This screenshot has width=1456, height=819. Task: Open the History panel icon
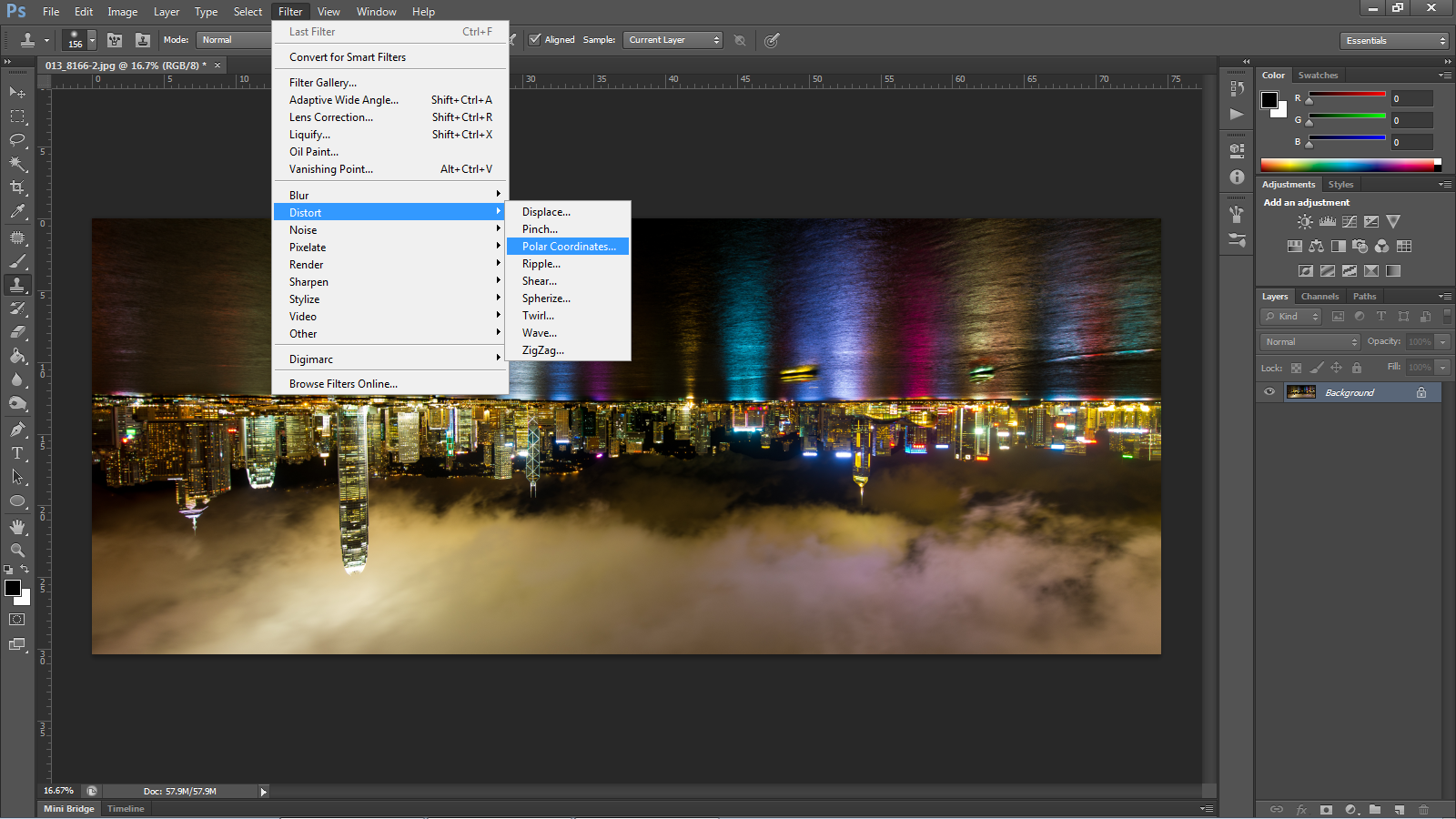(1237, 88)
